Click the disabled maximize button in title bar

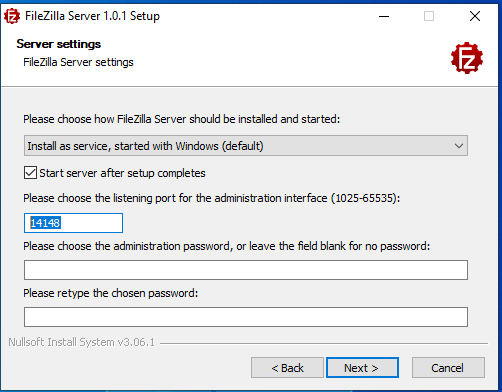pyautogui.click(x=429, y=16)
